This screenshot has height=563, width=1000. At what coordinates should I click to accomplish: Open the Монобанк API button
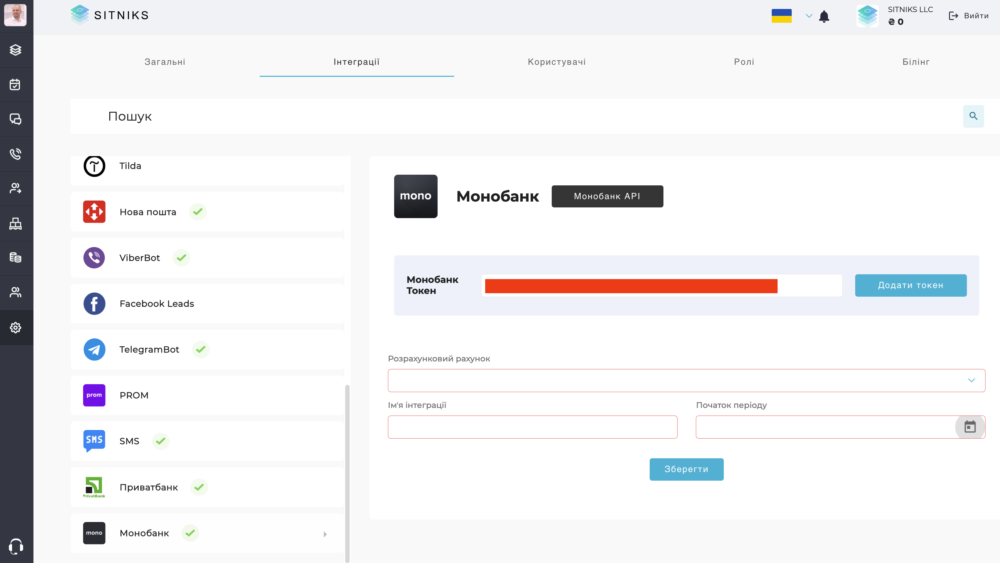point(607,196)
